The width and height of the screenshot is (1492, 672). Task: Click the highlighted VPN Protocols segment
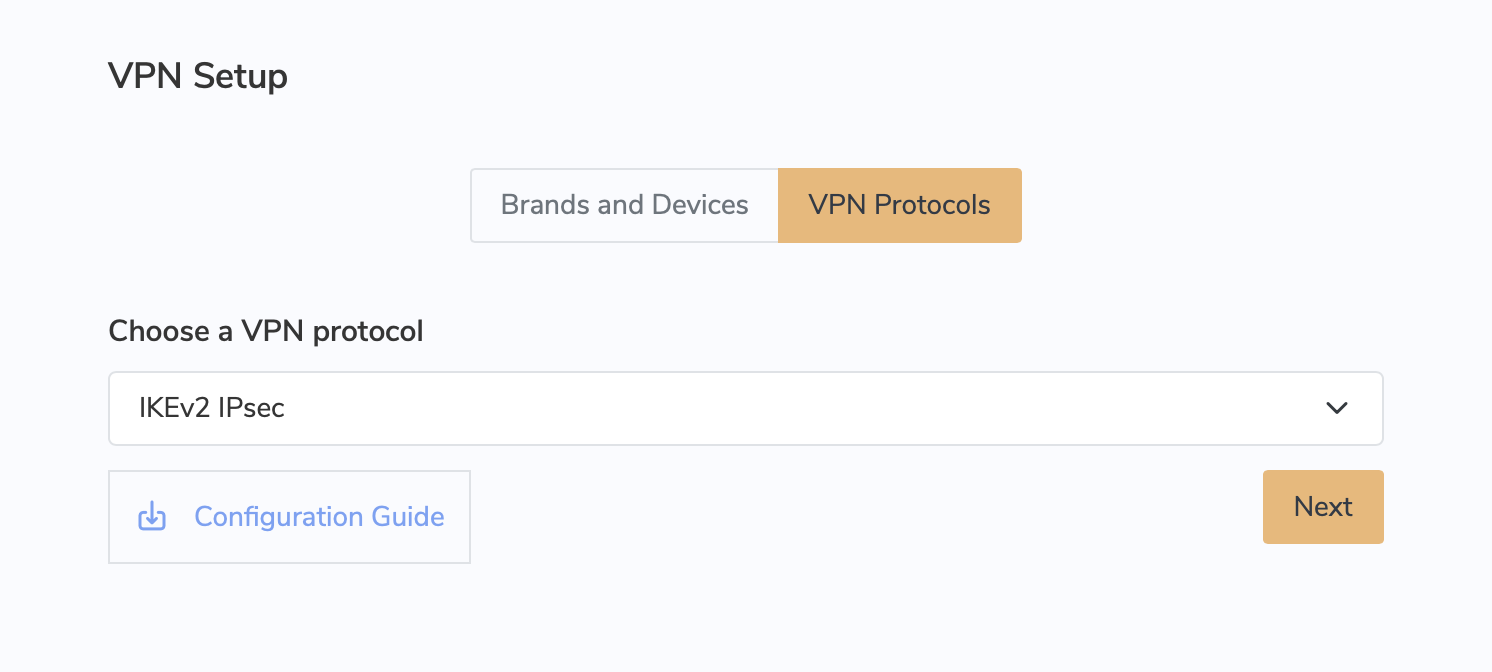point(900,205)
